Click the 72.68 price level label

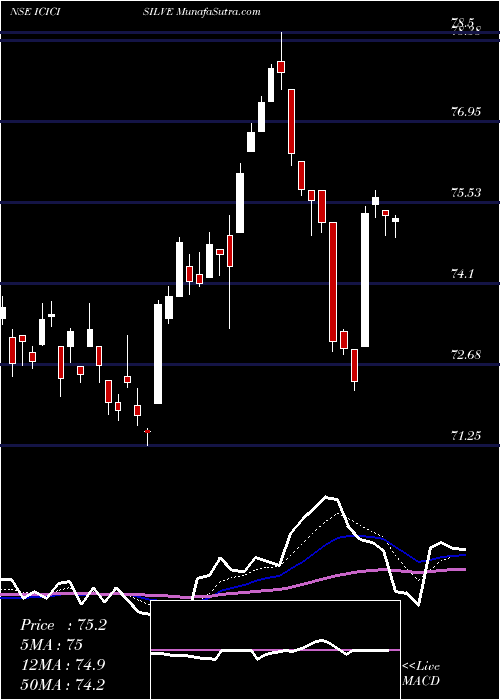tap(466, 355)
